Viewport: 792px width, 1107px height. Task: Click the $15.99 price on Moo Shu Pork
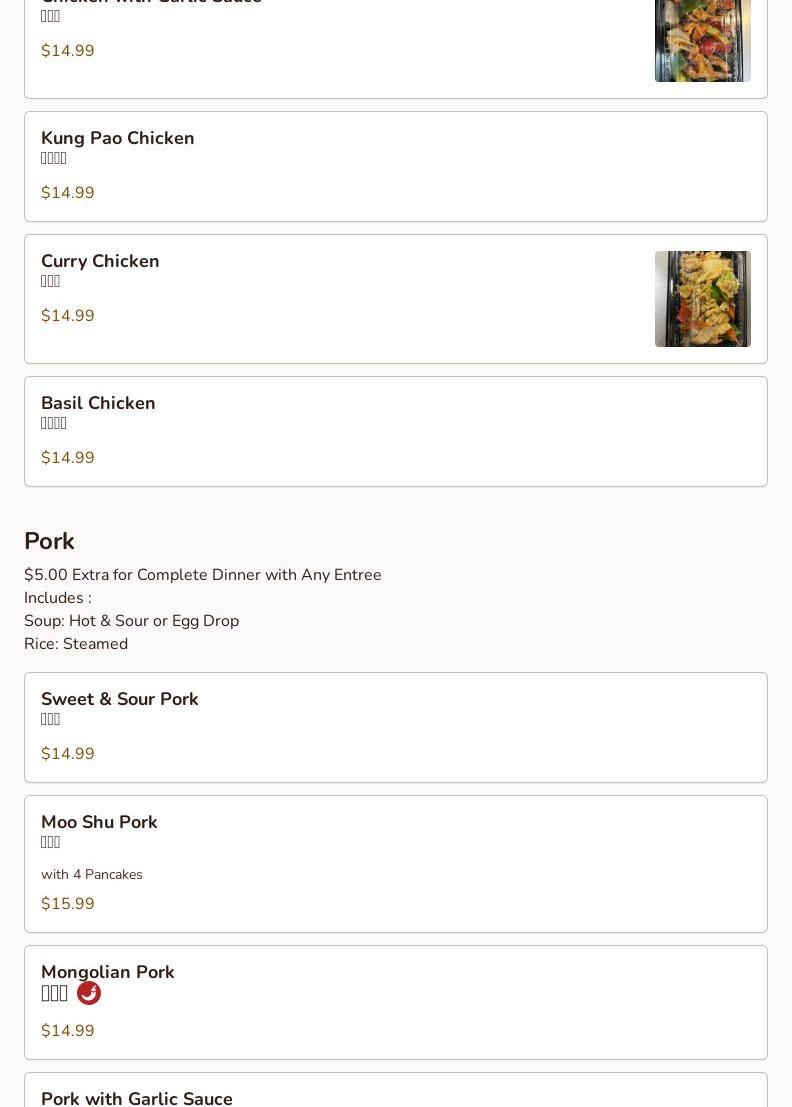coord(68,904)
